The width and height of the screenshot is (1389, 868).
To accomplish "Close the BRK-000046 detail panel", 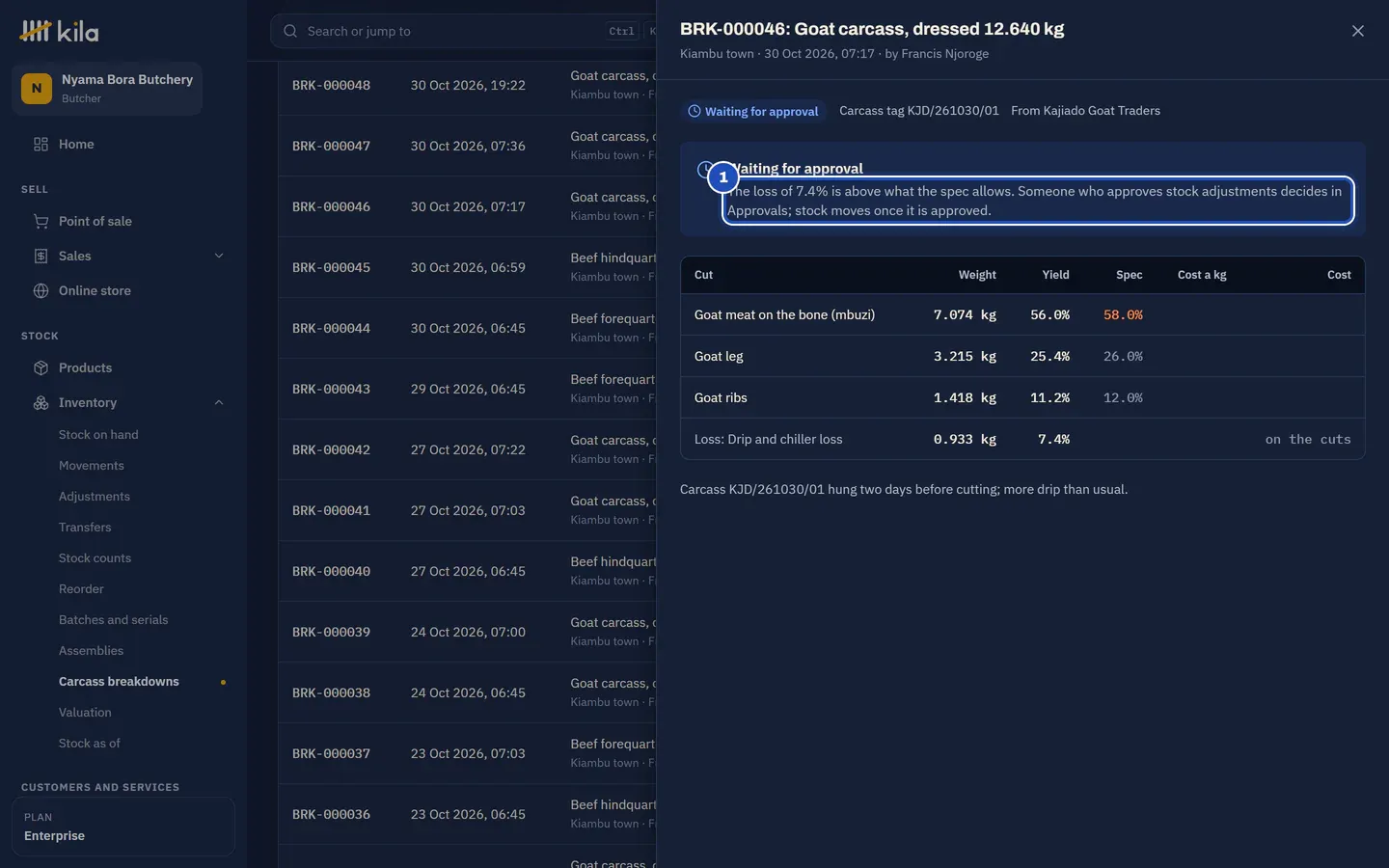I will 1358,31.
